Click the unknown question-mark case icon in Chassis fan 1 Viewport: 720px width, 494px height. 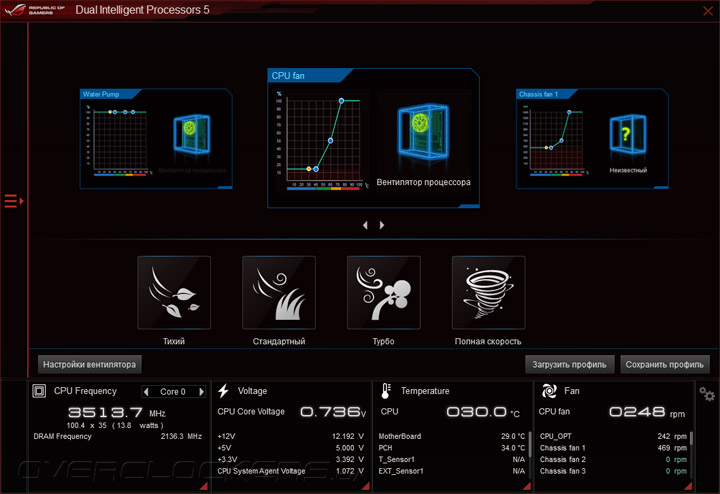[628, 134]
